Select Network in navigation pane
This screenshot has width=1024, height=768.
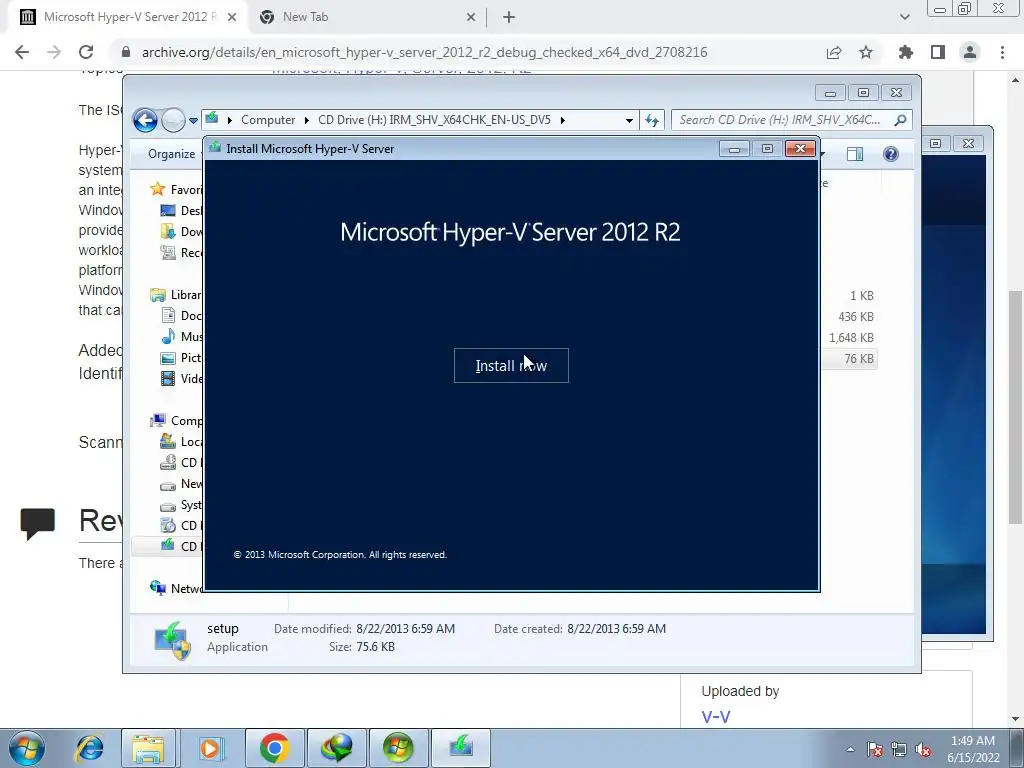click(176, 588)
